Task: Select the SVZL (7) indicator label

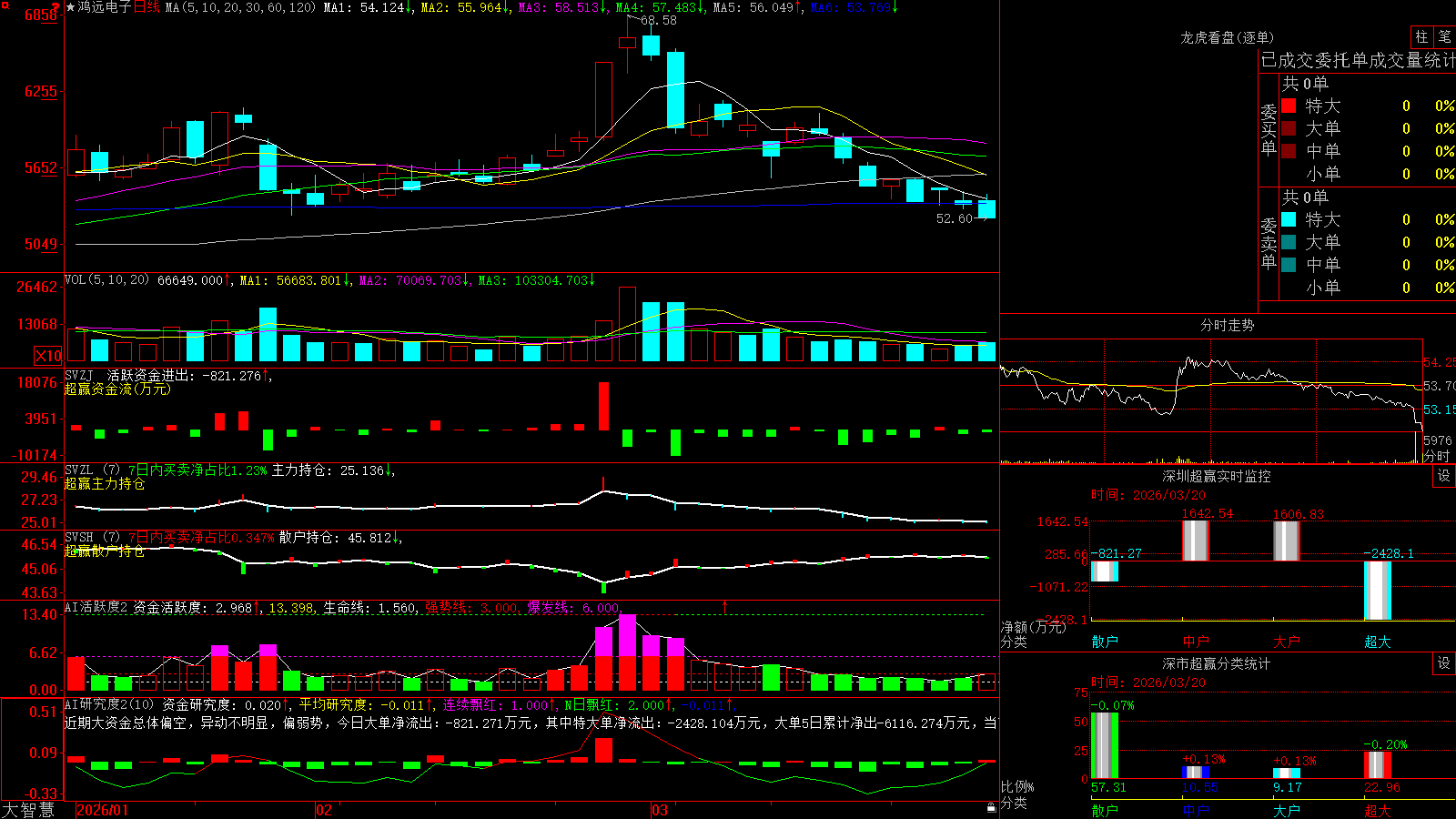Action: (x=92, y=470)
